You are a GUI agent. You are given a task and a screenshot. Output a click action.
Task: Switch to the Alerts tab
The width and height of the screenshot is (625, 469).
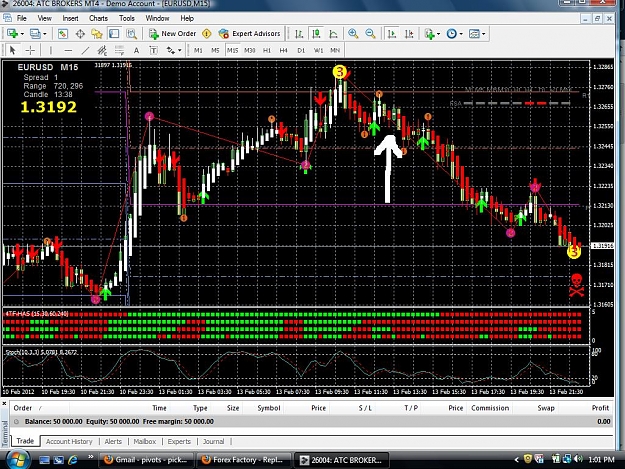pos(113,442)
